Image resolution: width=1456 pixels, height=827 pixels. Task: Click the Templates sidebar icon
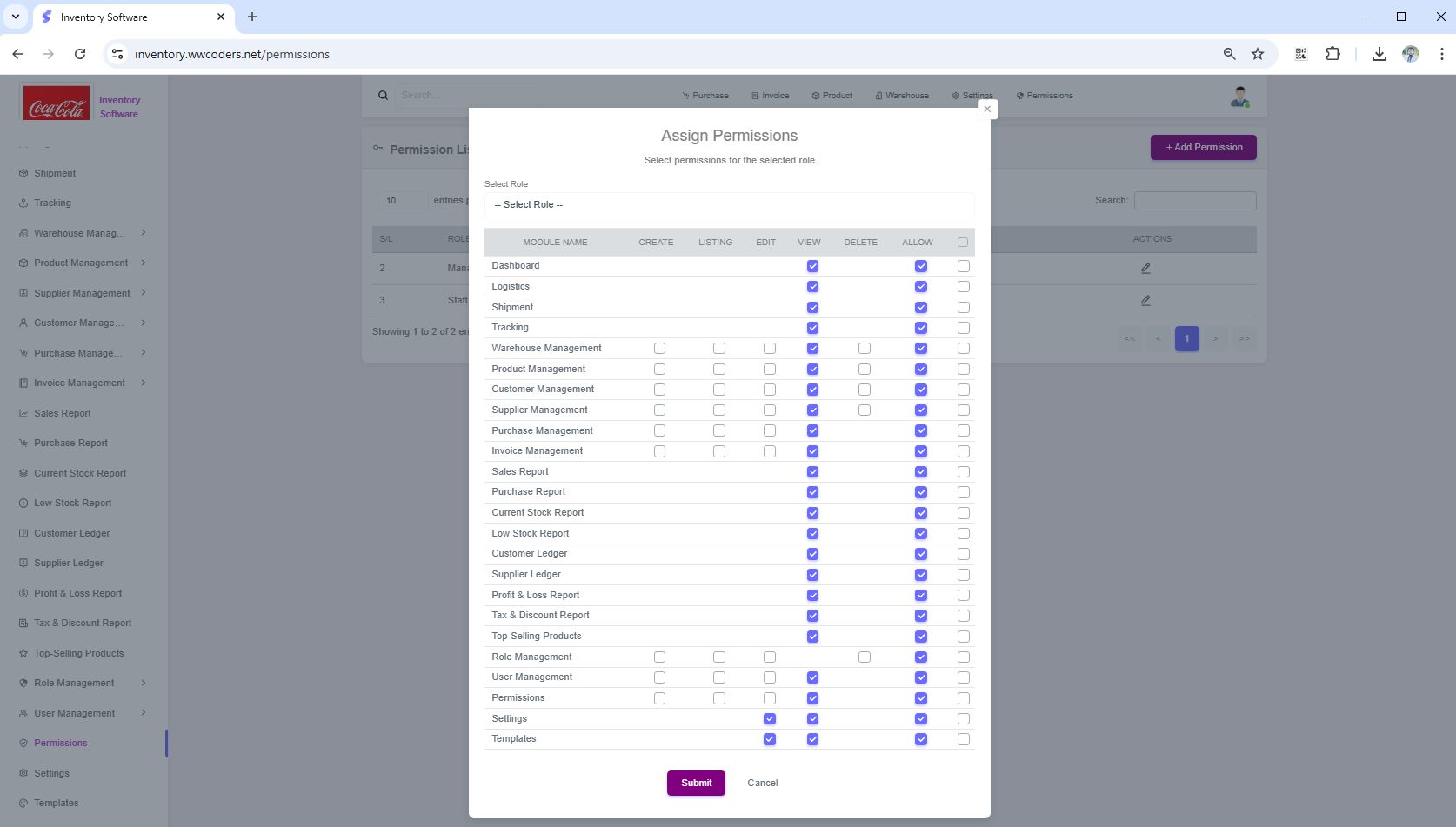[x=23, y=803]
